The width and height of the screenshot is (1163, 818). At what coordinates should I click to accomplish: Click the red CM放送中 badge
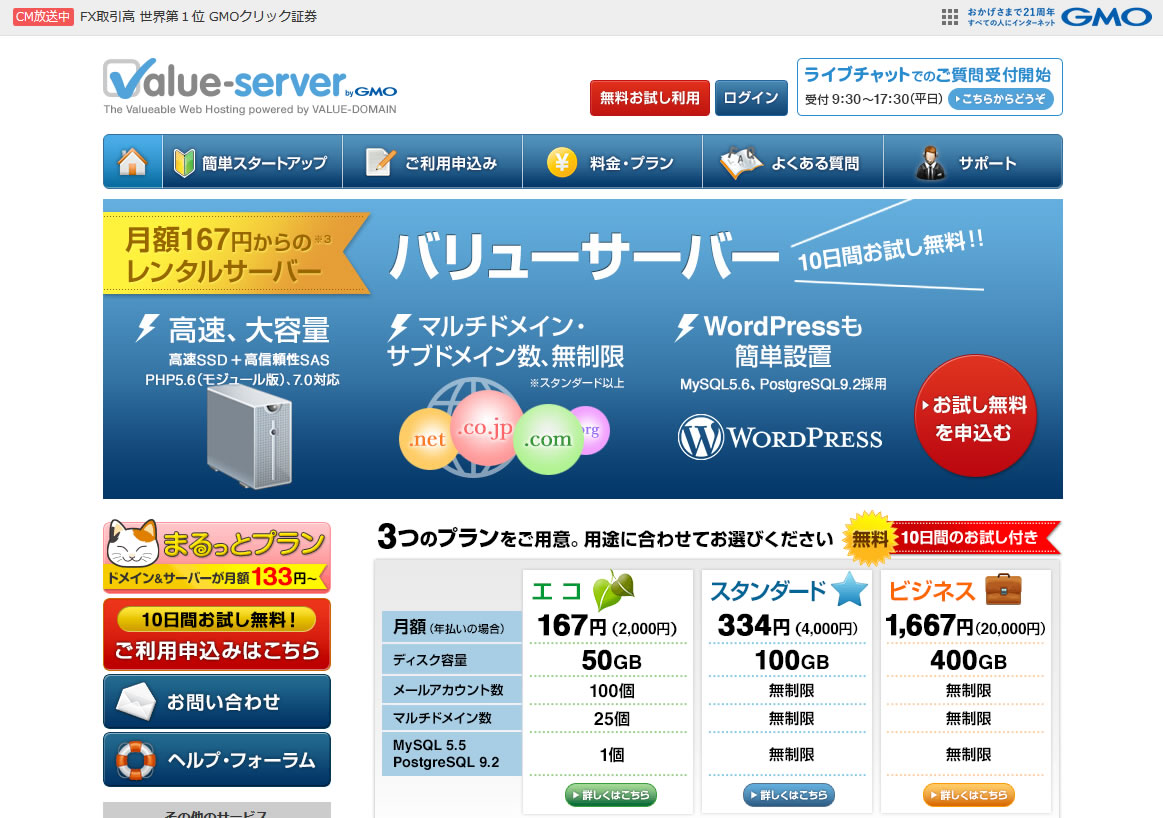(x=43, y=16)
